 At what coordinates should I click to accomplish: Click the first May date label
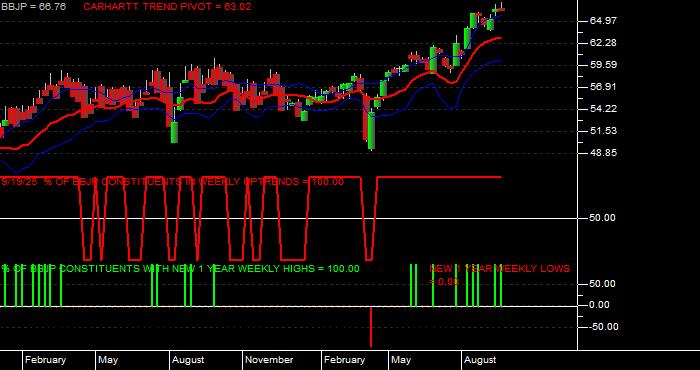[108, 360]
